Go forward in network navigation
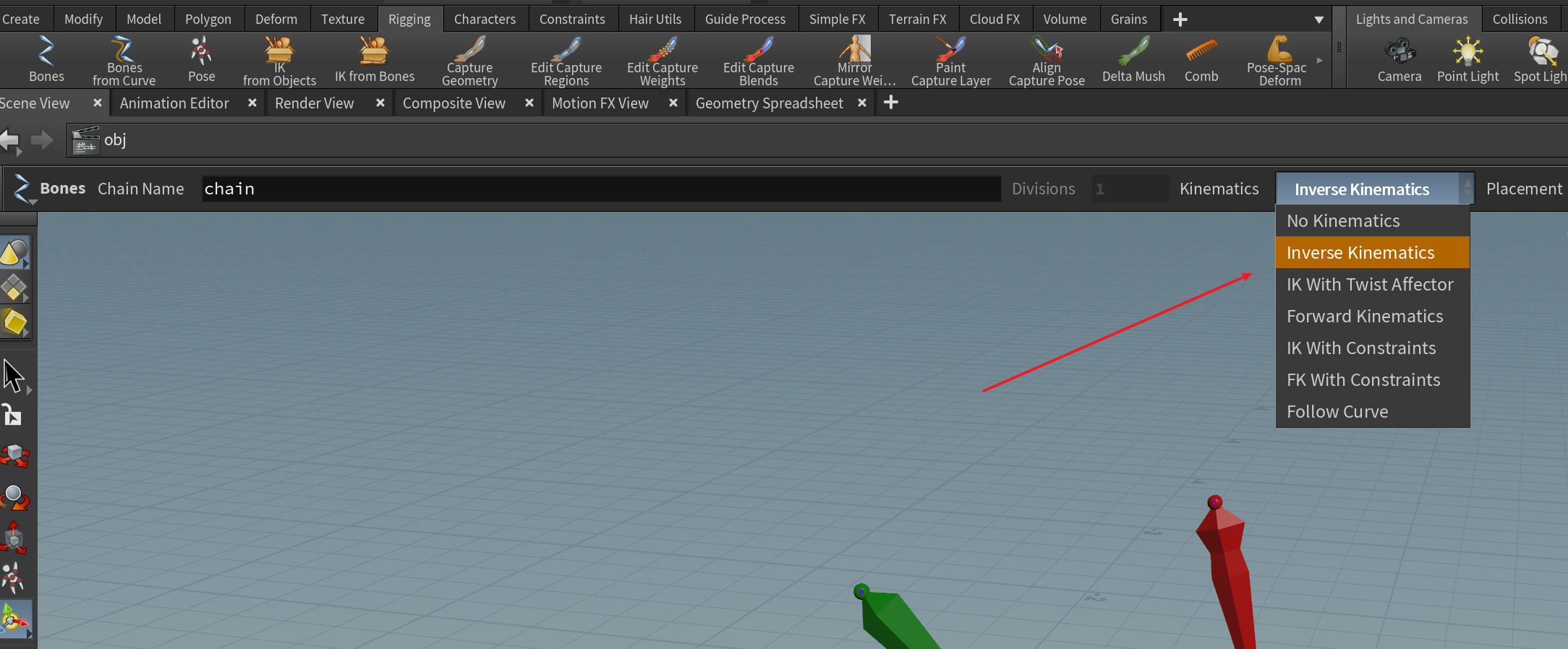Screen dimensions: 1568x649 42,140
